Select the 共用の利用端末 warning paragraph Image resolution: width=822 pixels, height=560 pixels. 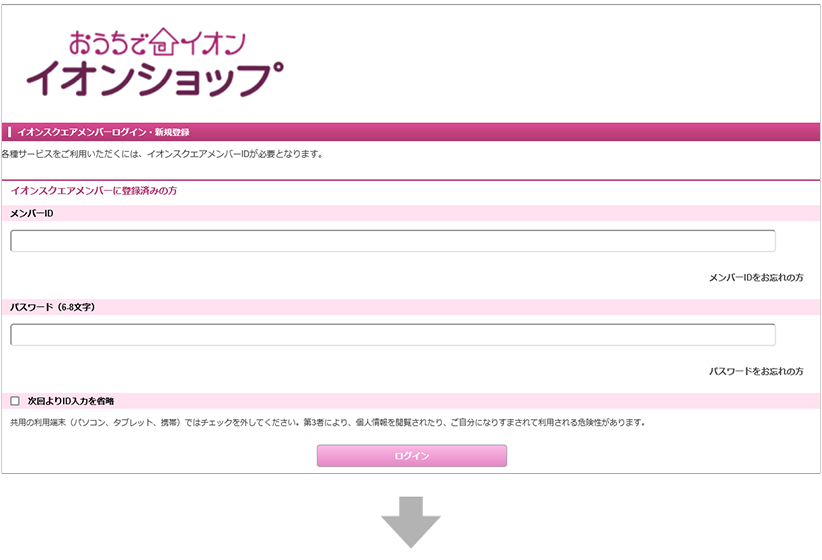pos(328,423)
